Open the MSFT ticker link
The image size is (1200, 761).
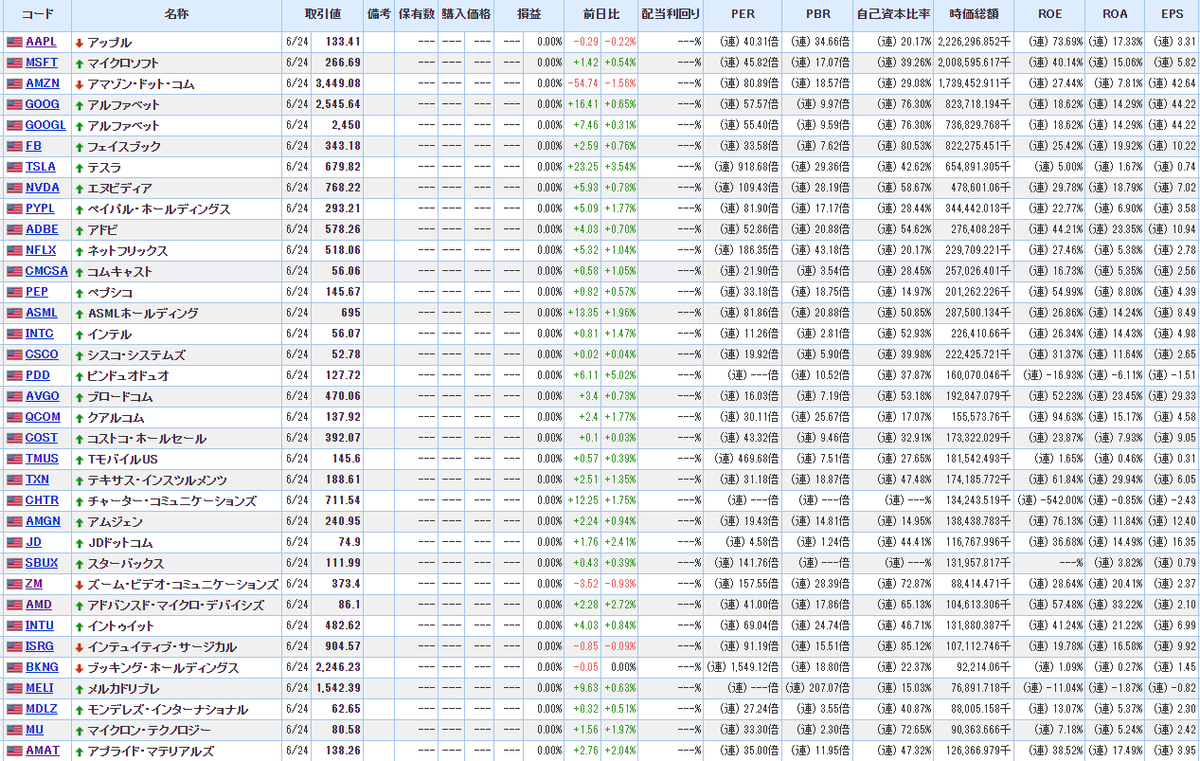coord(41,63)
